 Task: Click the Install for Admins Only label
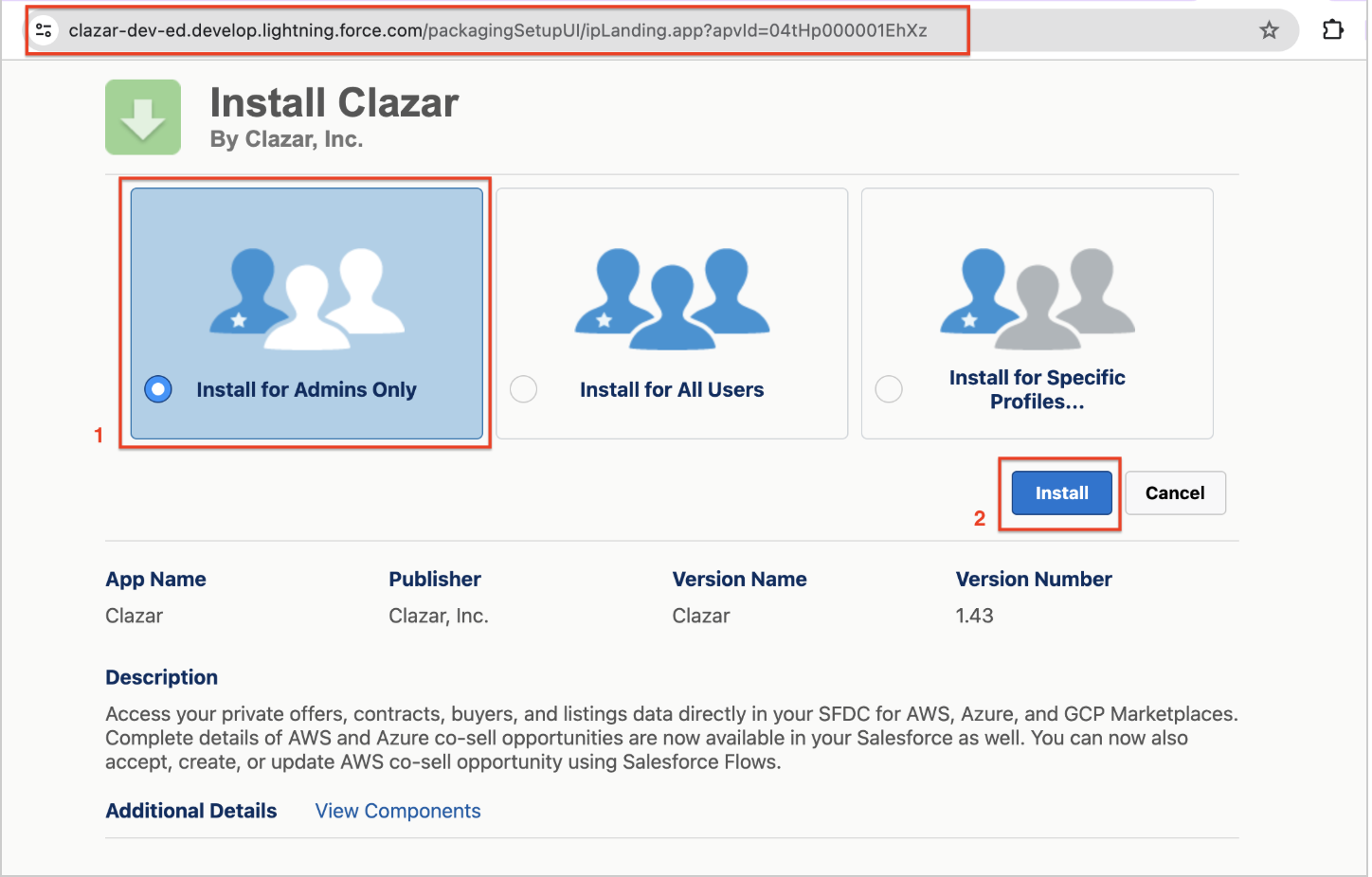tap(307, 389)
